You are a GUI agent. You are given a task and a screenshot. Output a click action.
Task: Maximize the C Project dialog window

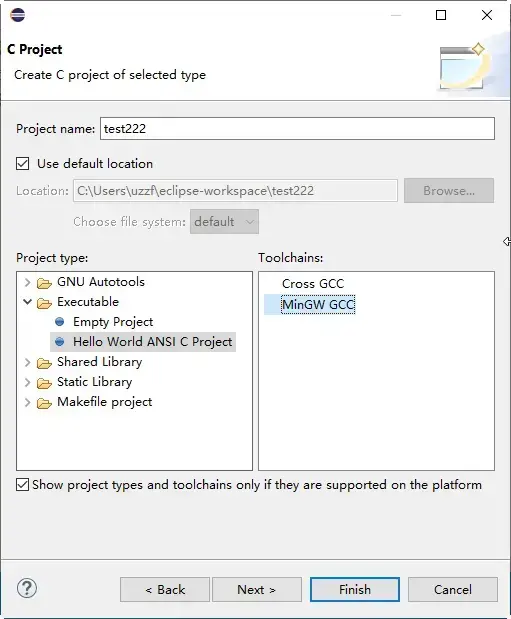click(441, 15)
